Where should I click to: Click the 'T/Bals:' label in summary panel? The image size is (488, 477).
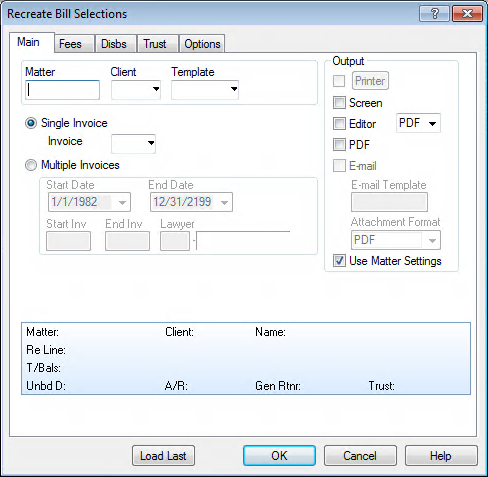(44, 368)
